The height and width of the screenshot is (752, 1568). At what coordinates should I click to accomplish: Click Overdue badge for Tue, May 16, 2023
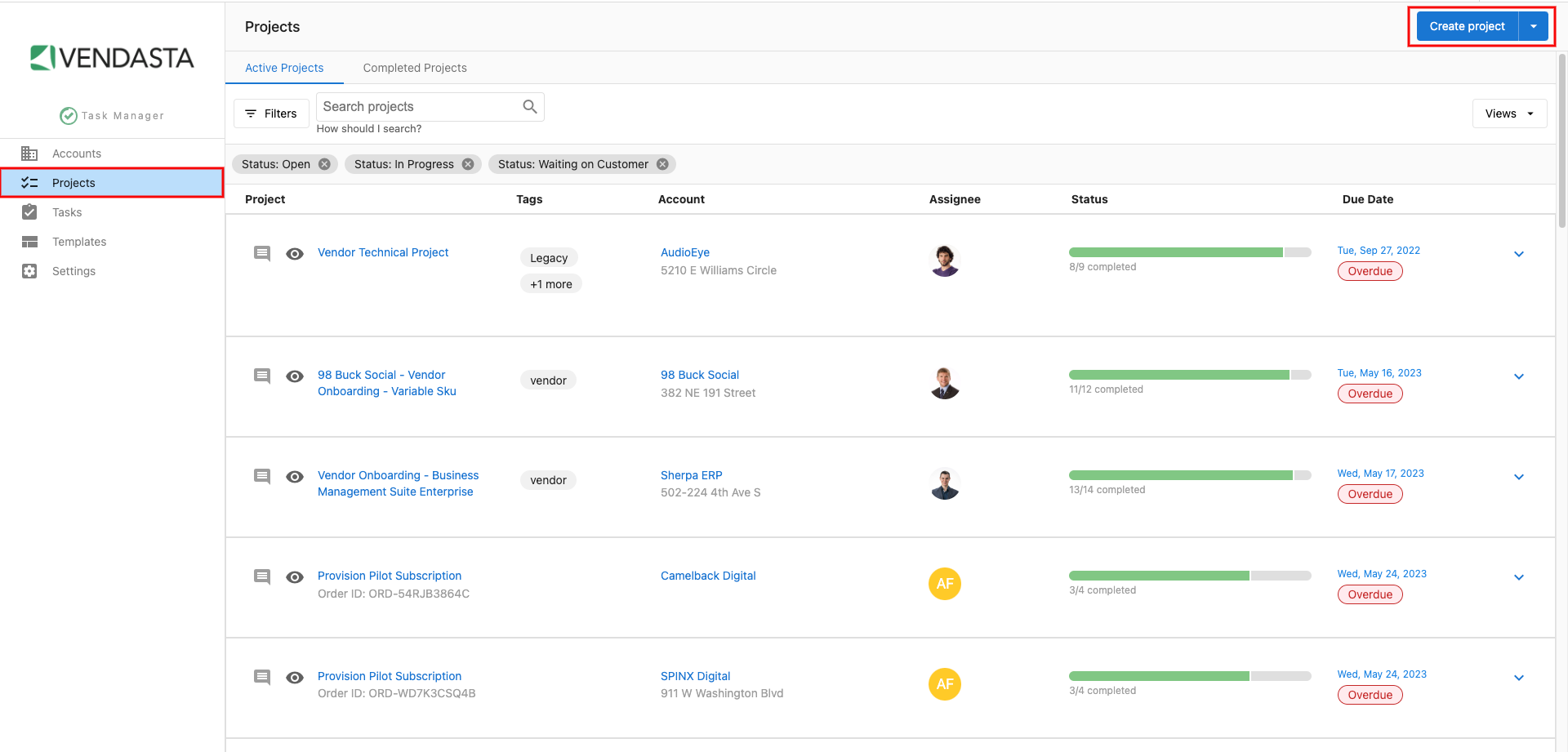click(1370, 394)
